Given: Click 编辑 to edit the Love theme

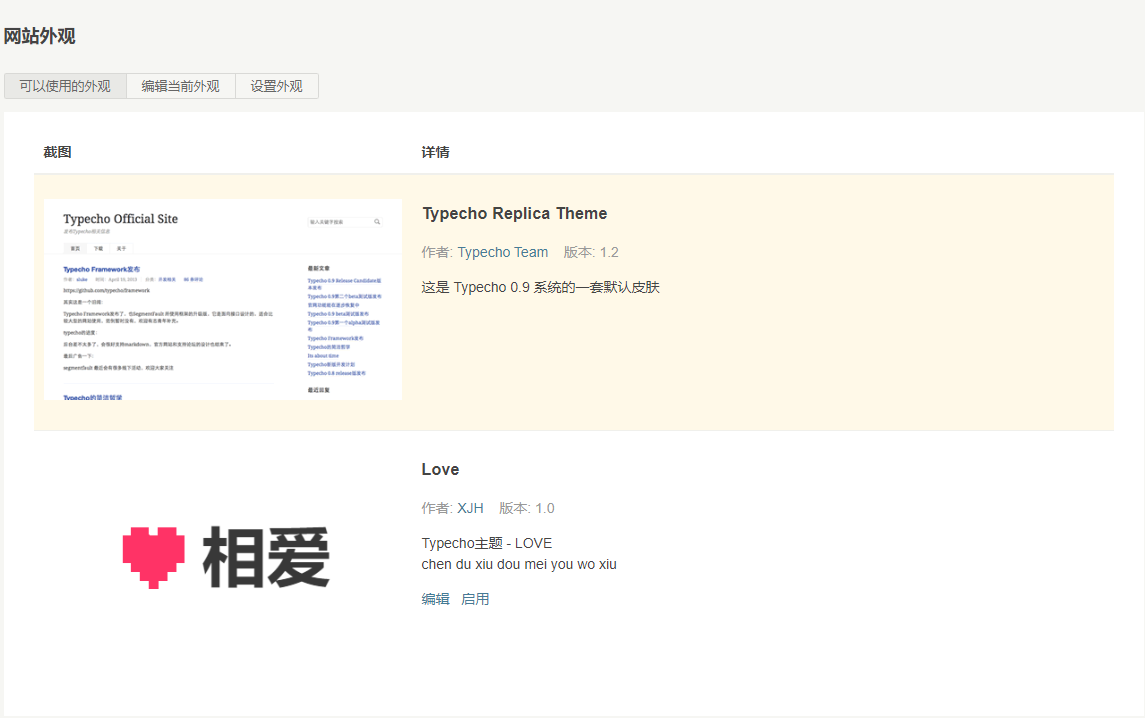Looking at the screenshot, I should [435, 598].
